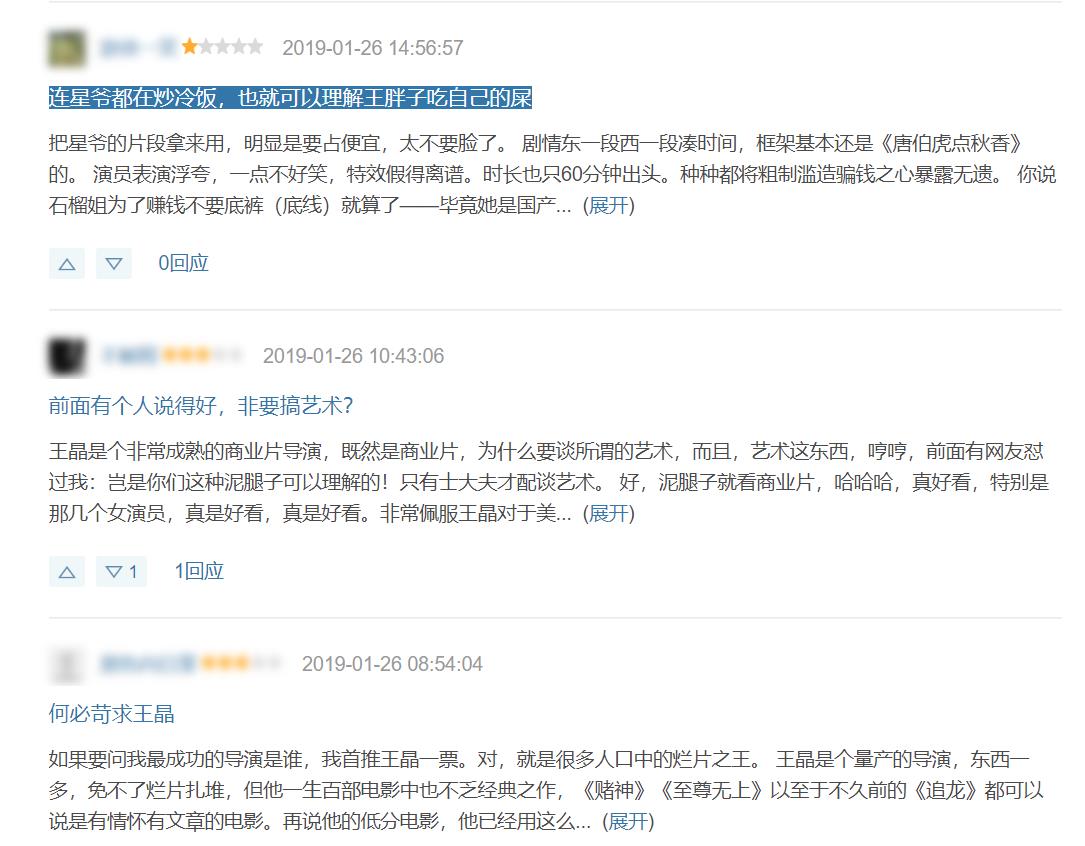1085x846 pixels.
Task: Open the first reviewer's avatar
Action: pyautogui.click(x=66, y=48)
